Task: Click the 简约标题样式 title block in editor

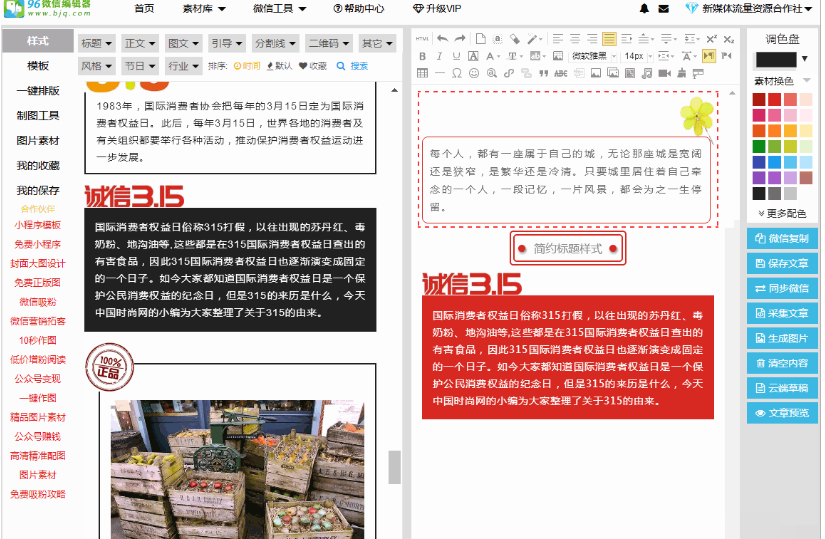Action: [x=568, y=248]
